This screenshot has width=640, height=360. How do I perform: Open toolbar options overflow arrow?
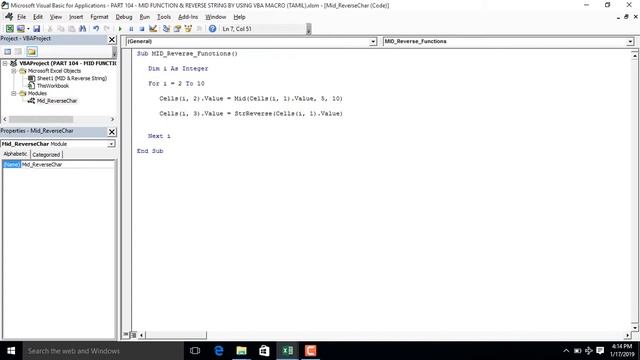click(x=309, y=29)
